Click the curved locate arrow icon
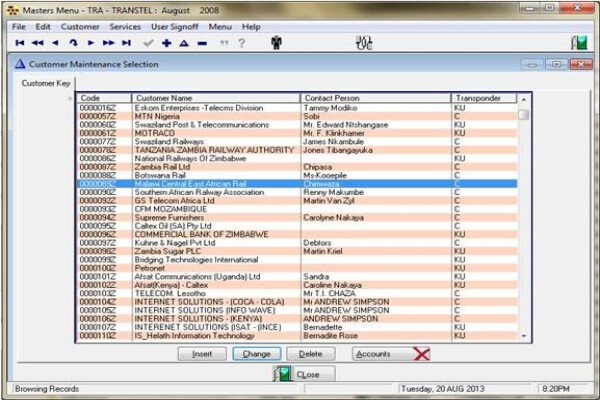The image size is (600, 400). point(73,43)
